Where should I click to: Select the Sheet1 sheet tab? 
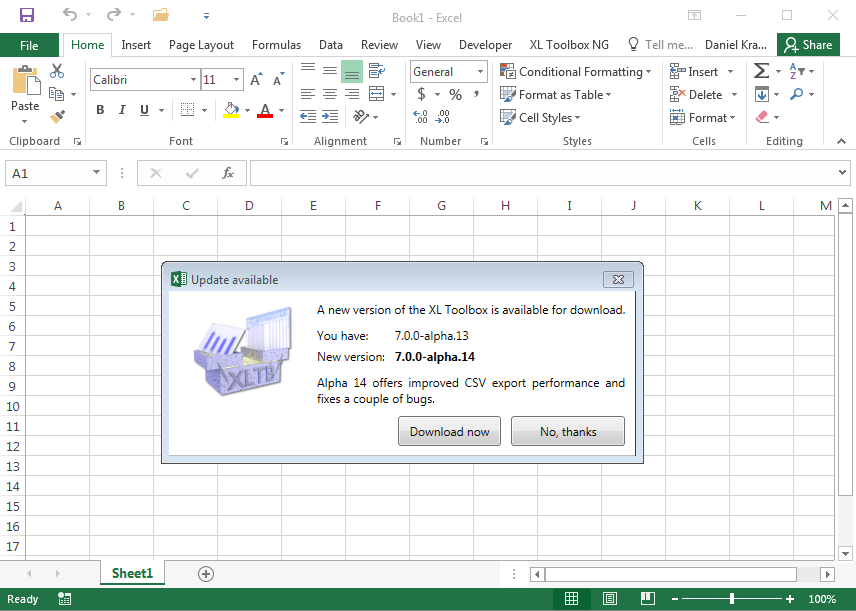click(132, 573)
